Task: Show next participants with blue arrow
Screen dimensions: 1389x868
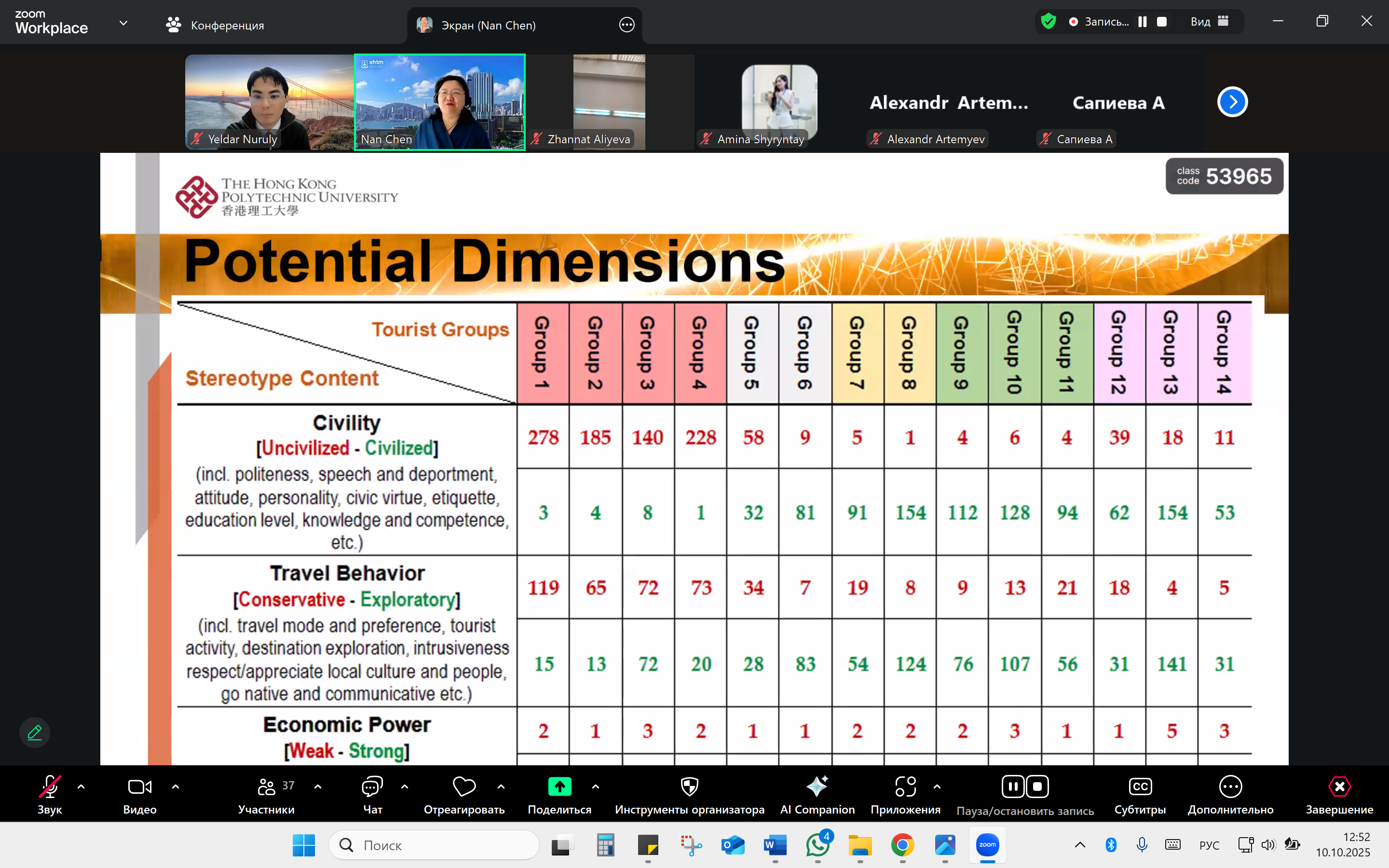Action: click(x=1232, y=102)
